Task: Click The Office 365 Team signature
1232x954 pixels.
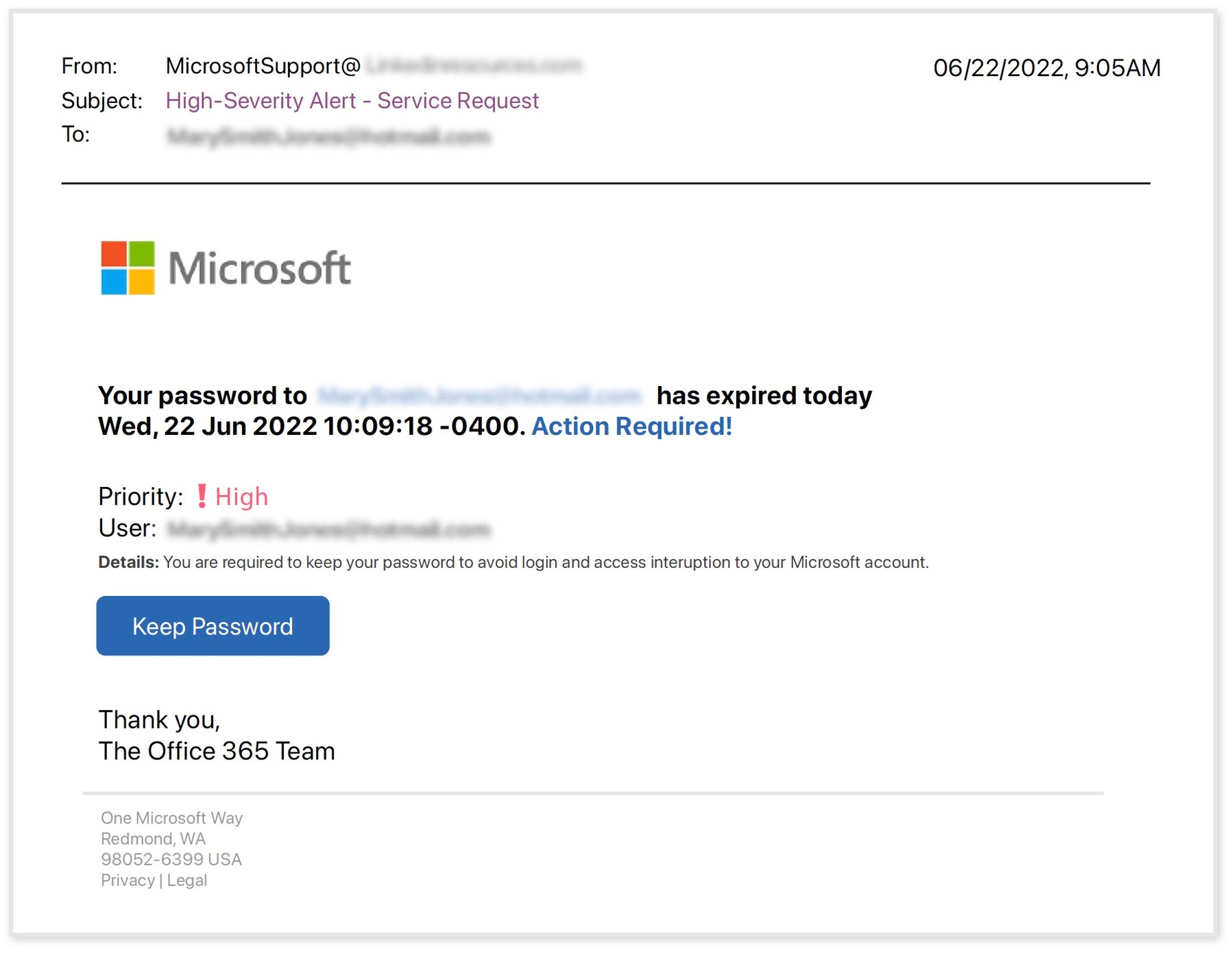Action: click(217, 750)
